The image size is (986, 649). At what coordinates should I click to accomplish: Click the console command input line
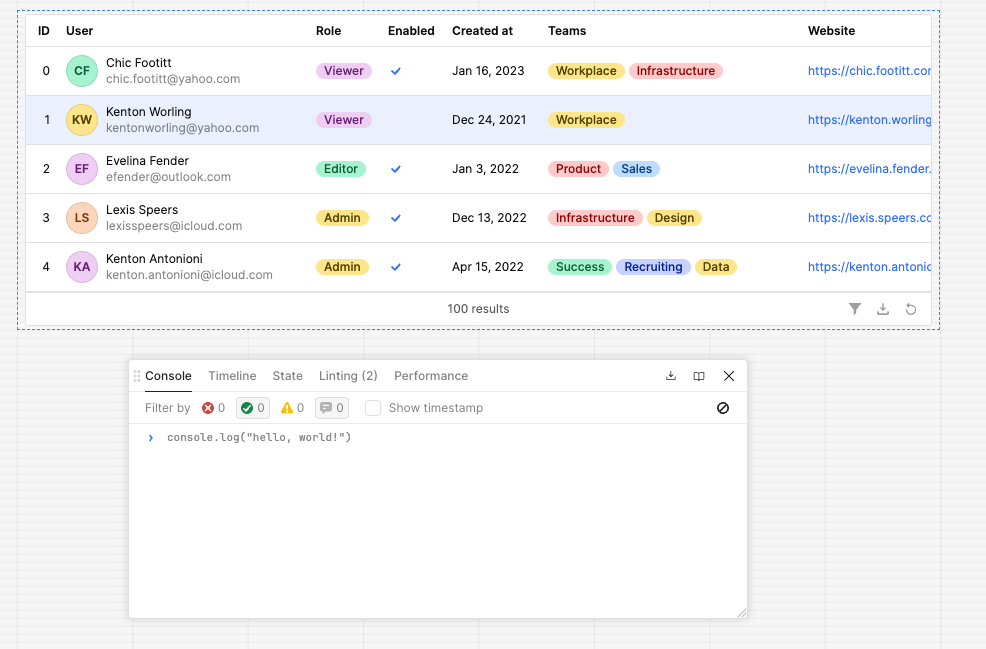click(438, 438)
